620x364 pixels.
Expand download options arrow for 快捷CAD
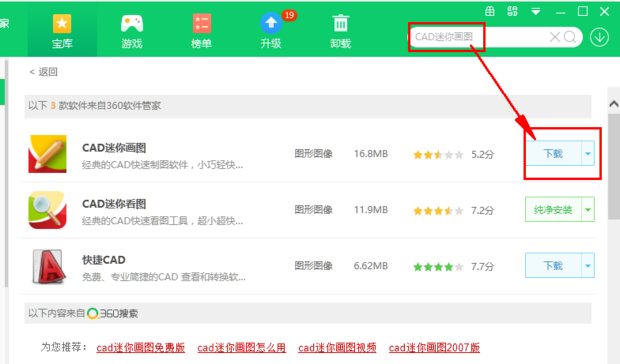click(x=588, y=266)
